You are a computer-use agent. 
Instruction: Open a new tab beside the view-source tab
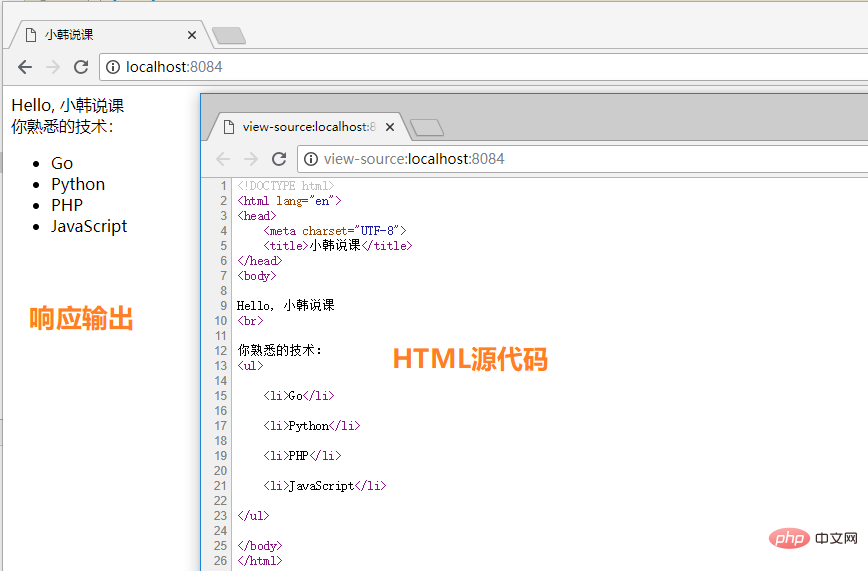coord(427,127)
